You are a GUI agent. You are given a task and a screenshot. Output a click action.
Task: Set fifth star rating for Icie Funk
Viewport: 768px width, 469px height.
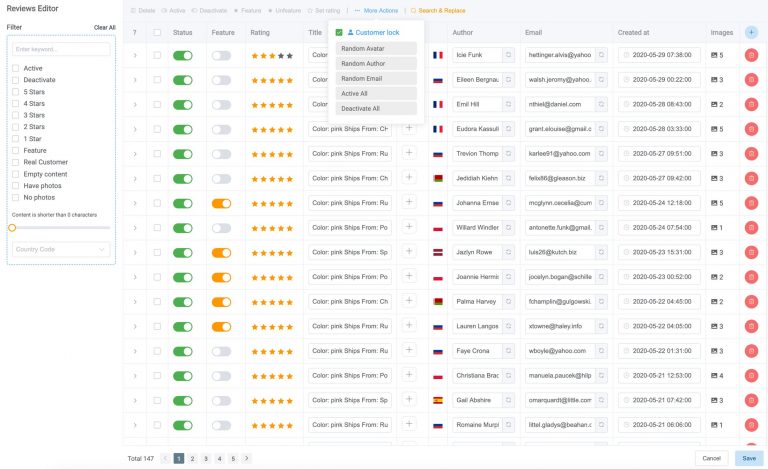coord(290,56)
